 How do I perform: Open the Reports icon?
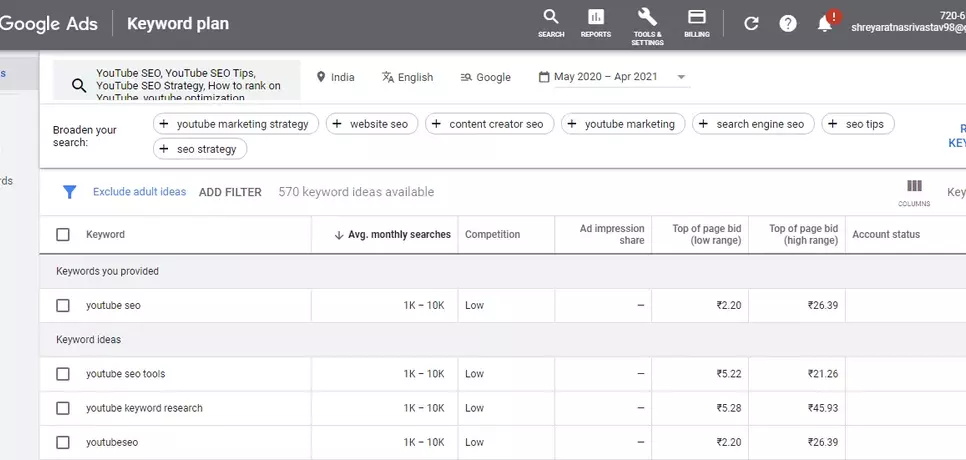596,17
